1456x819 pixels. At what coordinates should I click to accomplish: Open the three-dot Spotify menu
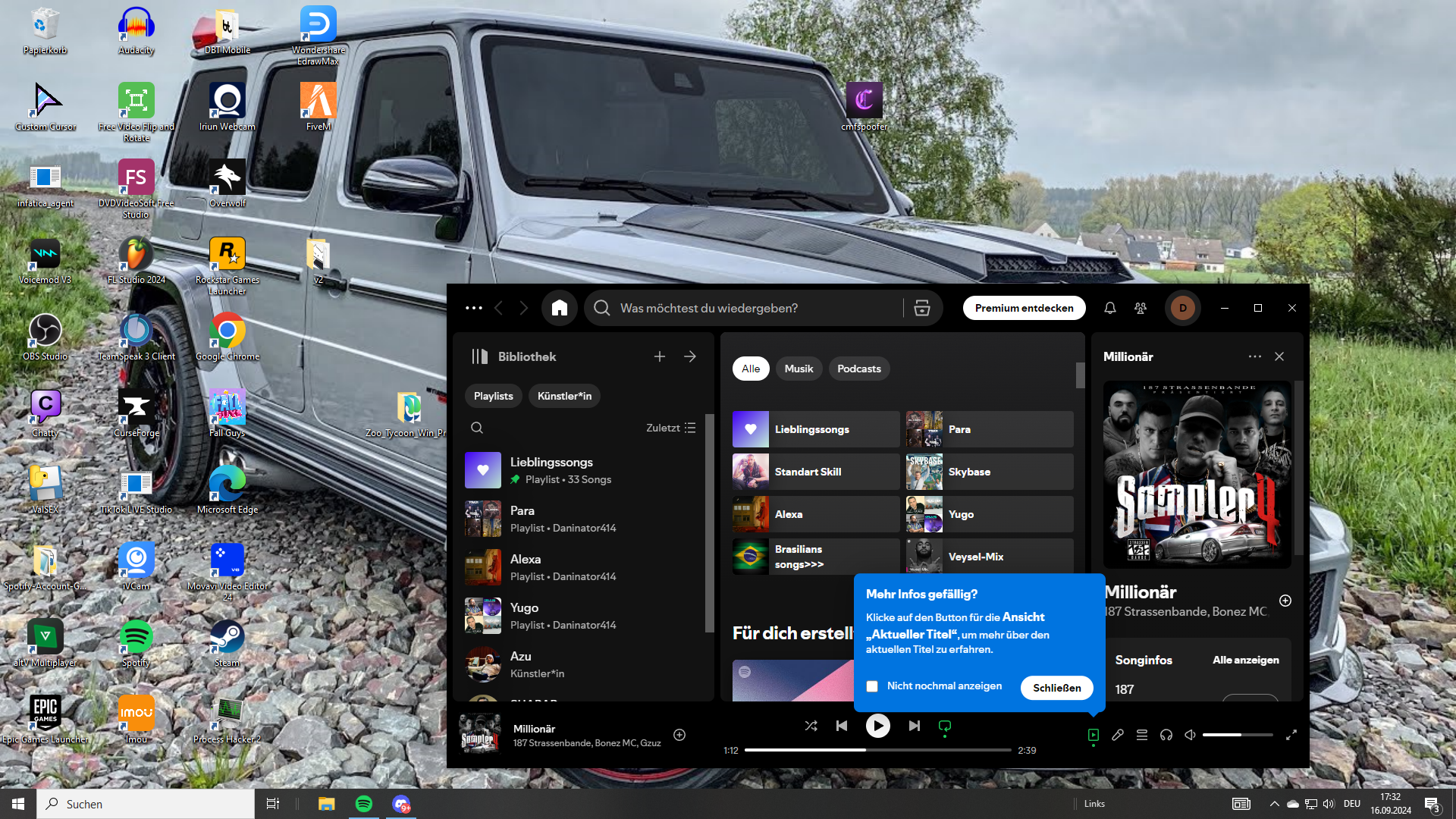coord(474,308)
